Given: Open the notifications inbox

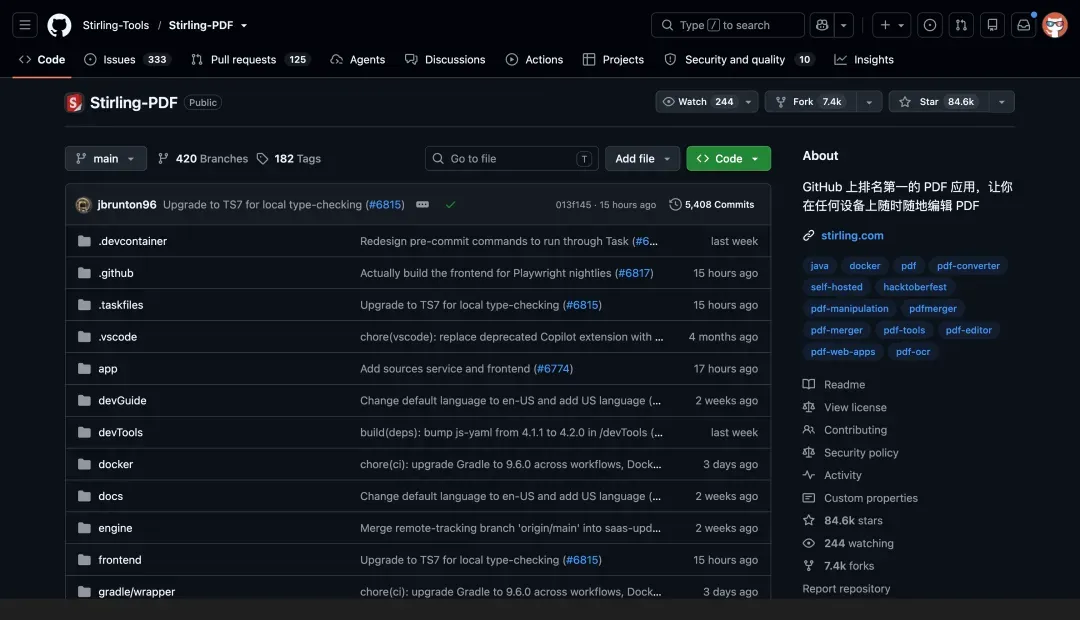Looking at the screenshot, I should [x=1024, y=25].
